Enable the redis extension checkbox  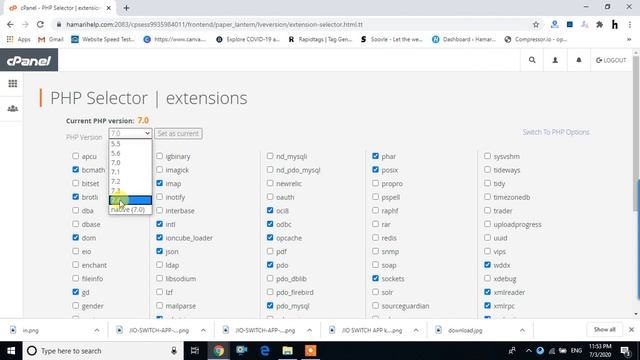376,238
